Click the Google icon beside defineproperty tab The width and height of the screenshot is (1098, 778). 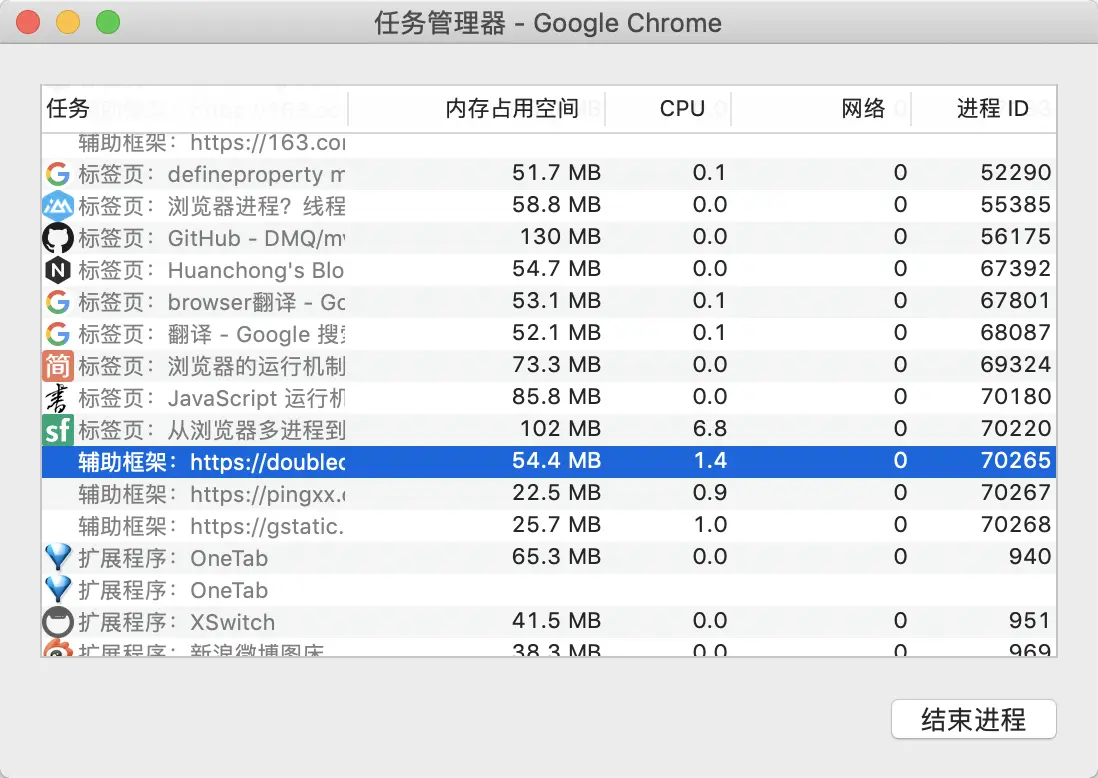(x=57, y=173)
